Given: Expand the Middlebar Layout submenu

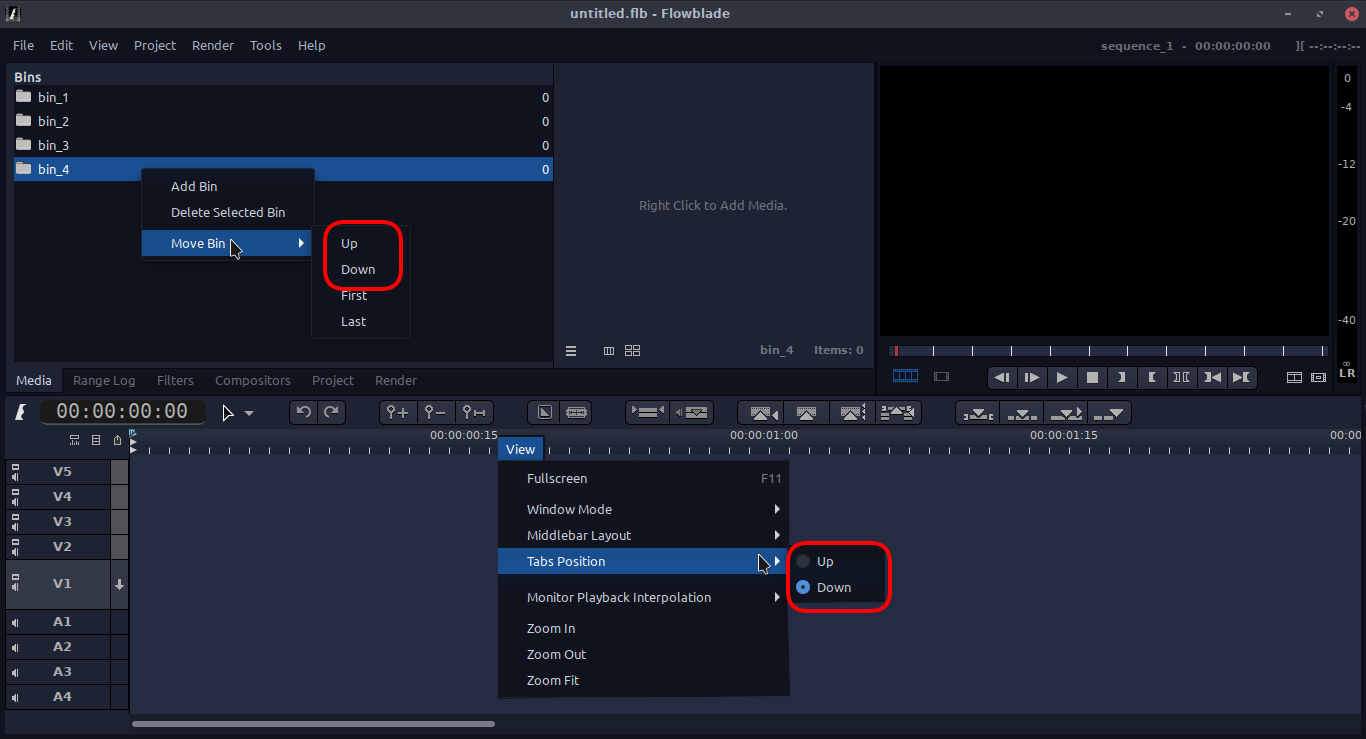Looking at the screenshot, I should 643,535.
